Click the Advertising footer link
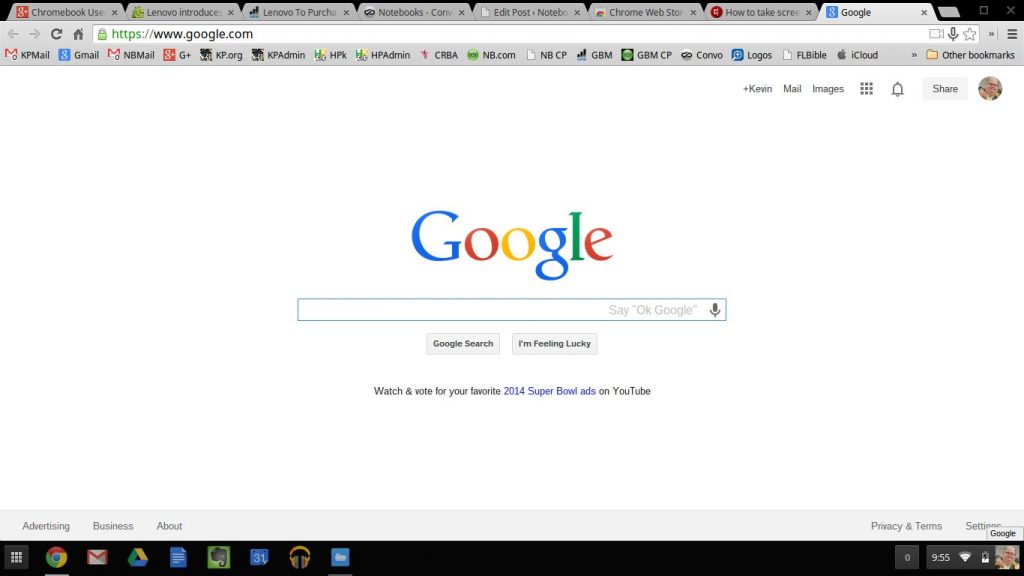The image size is (1024, 576). (x=46, y=526)
